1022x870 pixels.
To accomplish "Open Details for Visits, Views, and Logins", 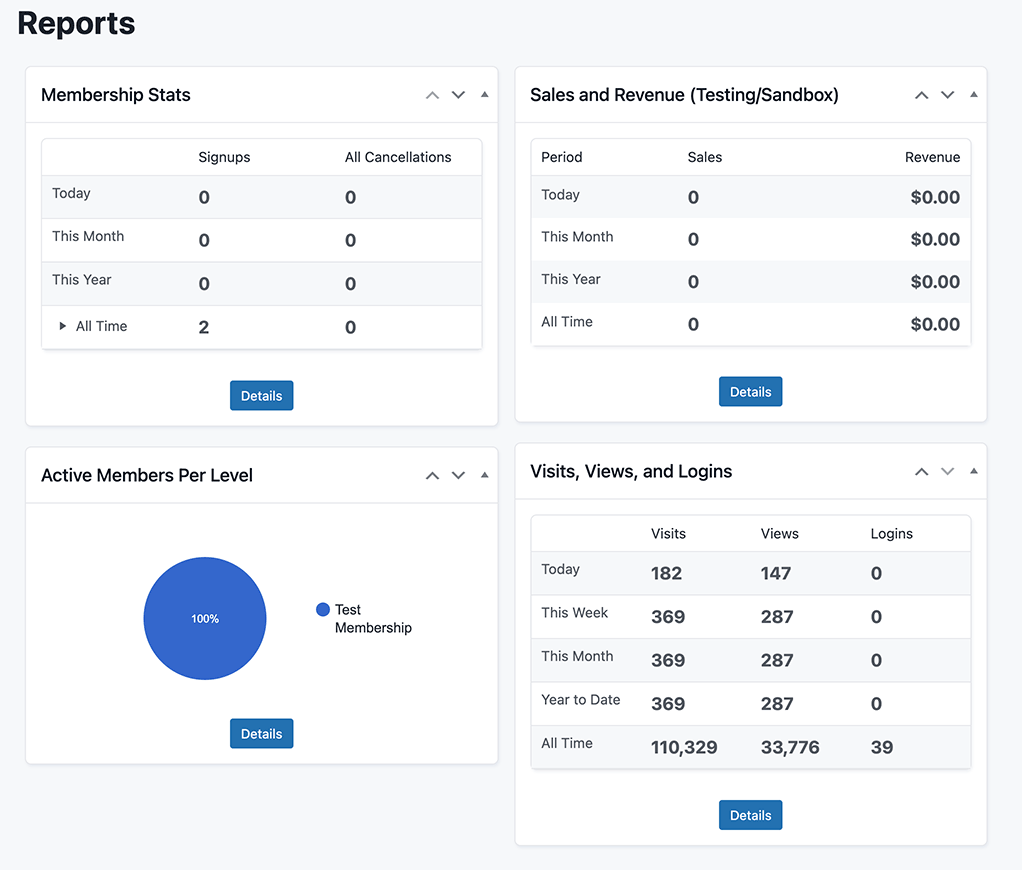I will [750, 815].
